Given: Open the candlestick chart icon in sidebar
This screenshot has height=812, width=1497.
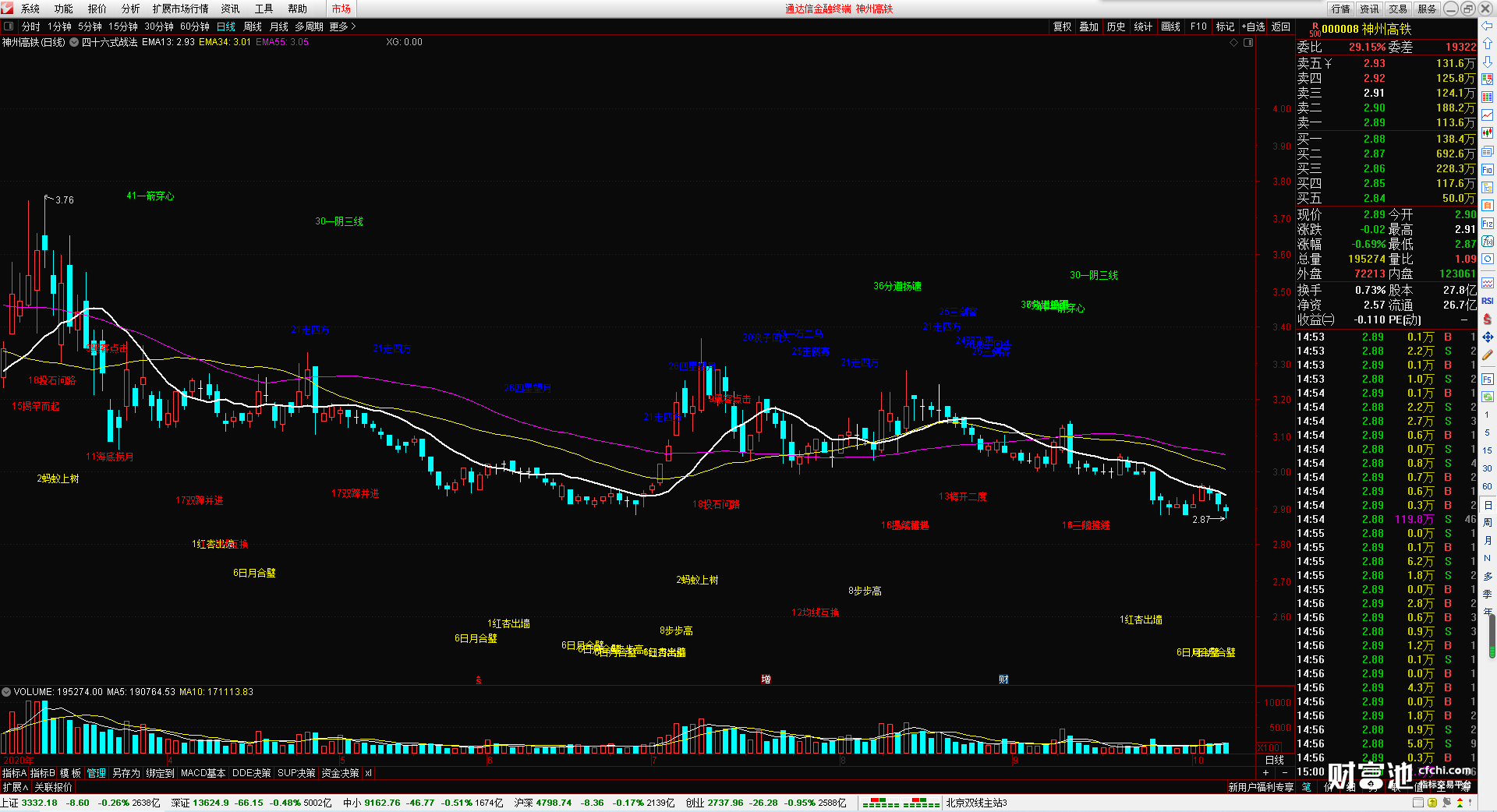Looking at the screenshot, I should coord(1487,133).
